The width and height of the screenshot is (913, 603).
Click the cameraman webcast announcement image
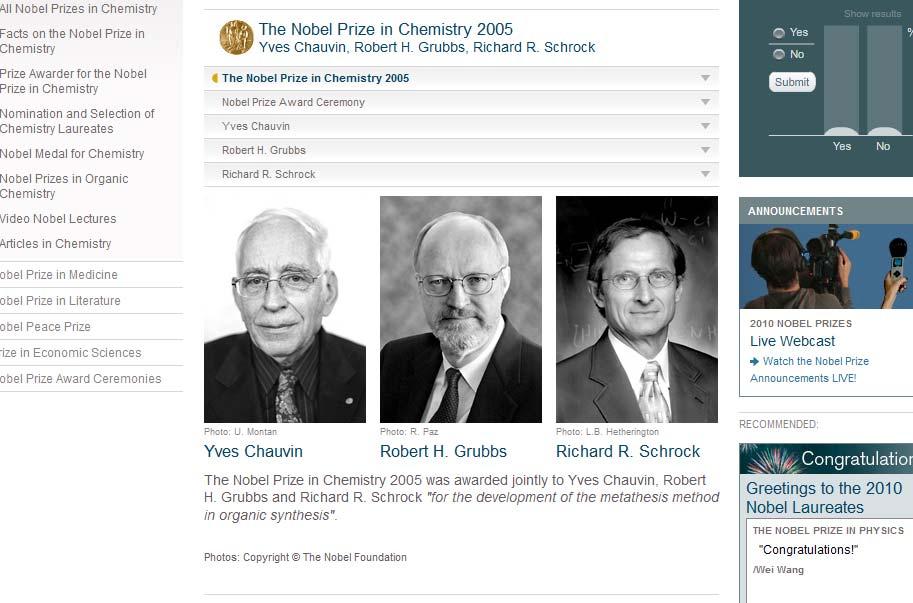click(x=826, y=267)
